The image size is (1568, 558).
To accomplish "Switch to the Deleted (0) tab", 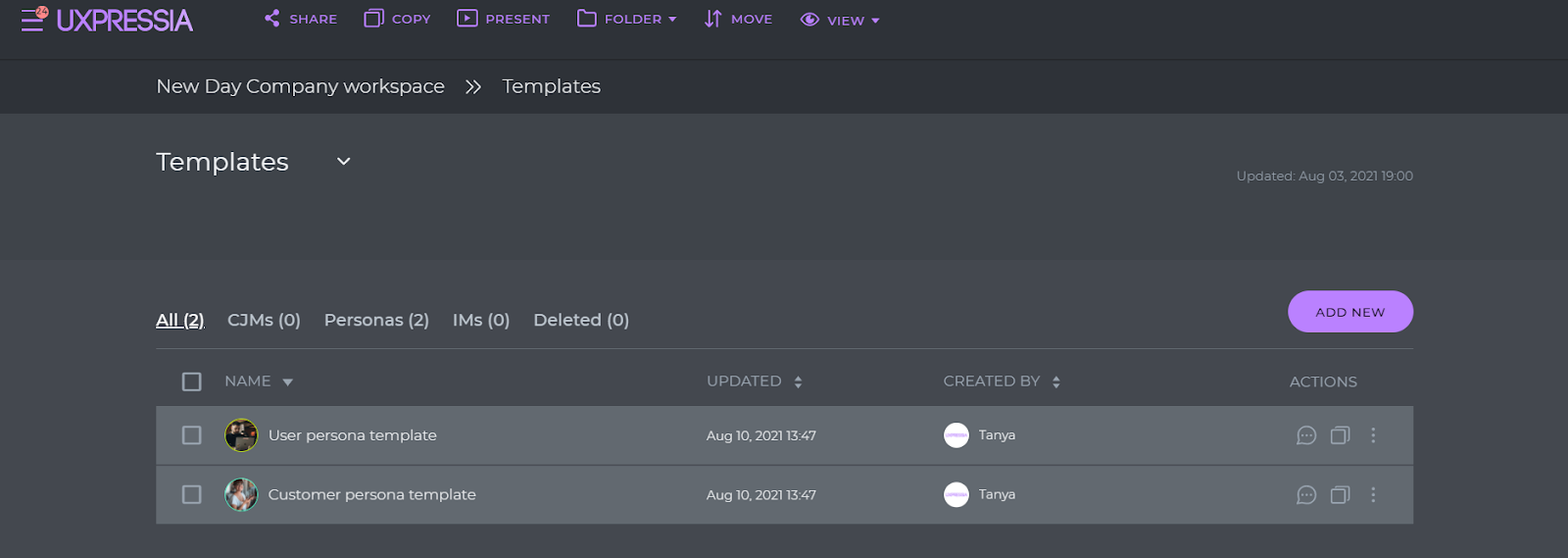I will coord(580,320).
